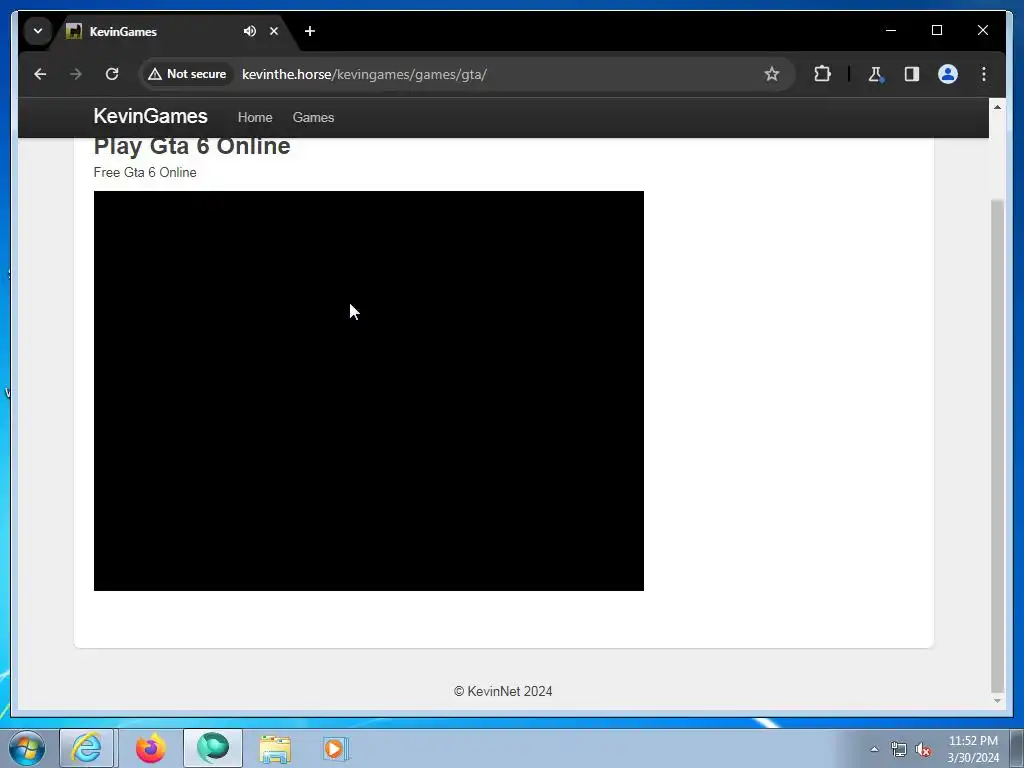Open the profile avatar menu
Viewport: 1024px width, 768px height.
(948, 74)
